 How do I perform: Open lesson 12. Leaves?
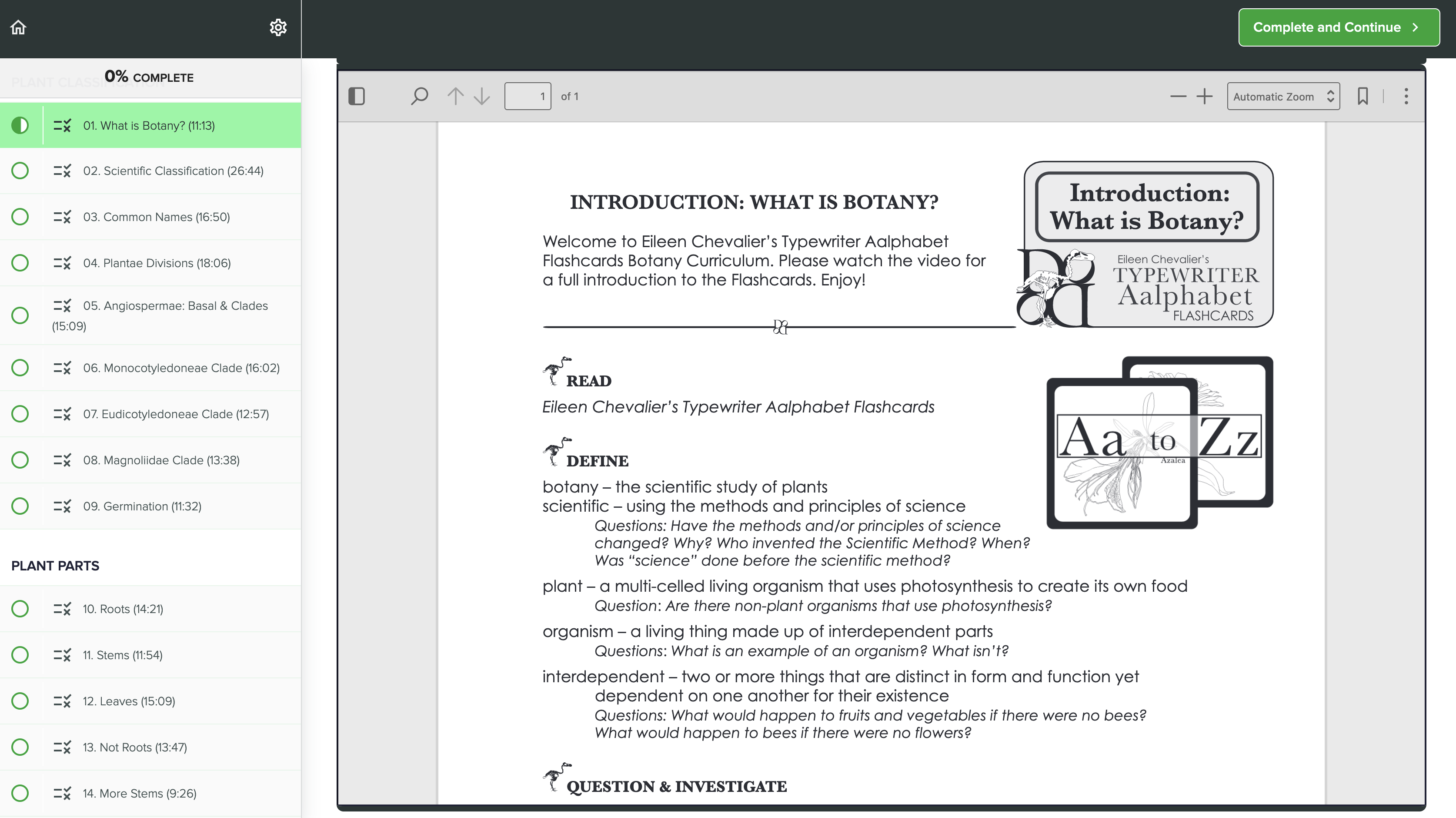coord(150,701)
